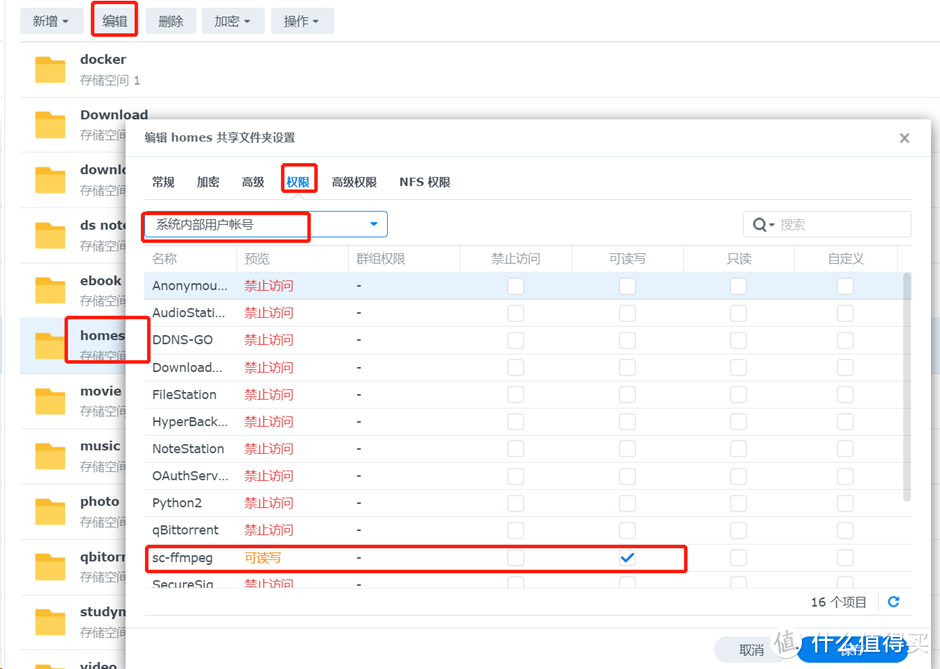Switch to the 高级 tab
The image size is (940, 669).
pos(253,182)
